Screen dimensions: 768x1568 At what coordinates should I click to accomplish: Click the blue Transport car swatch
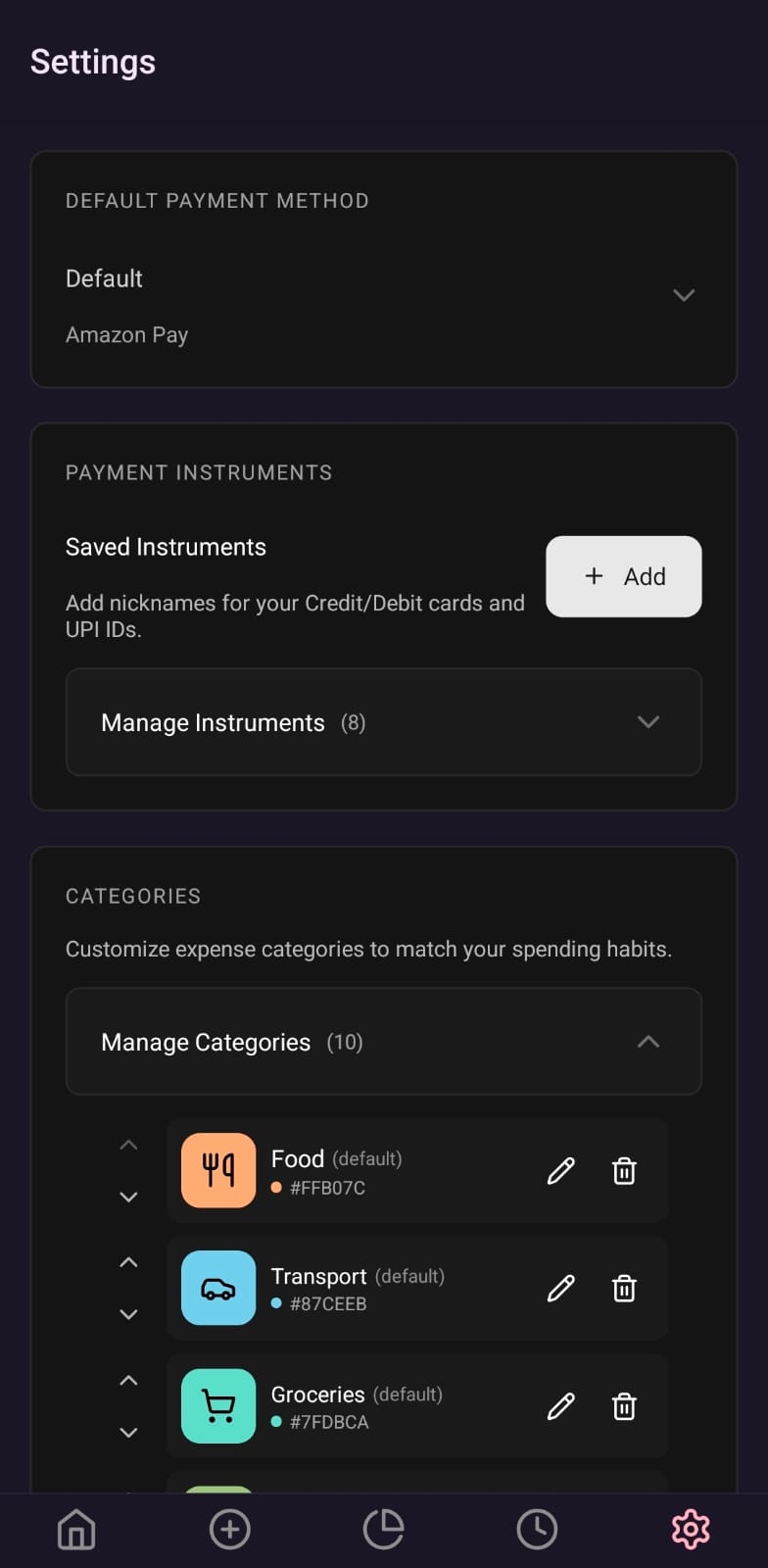(218, 1289)
